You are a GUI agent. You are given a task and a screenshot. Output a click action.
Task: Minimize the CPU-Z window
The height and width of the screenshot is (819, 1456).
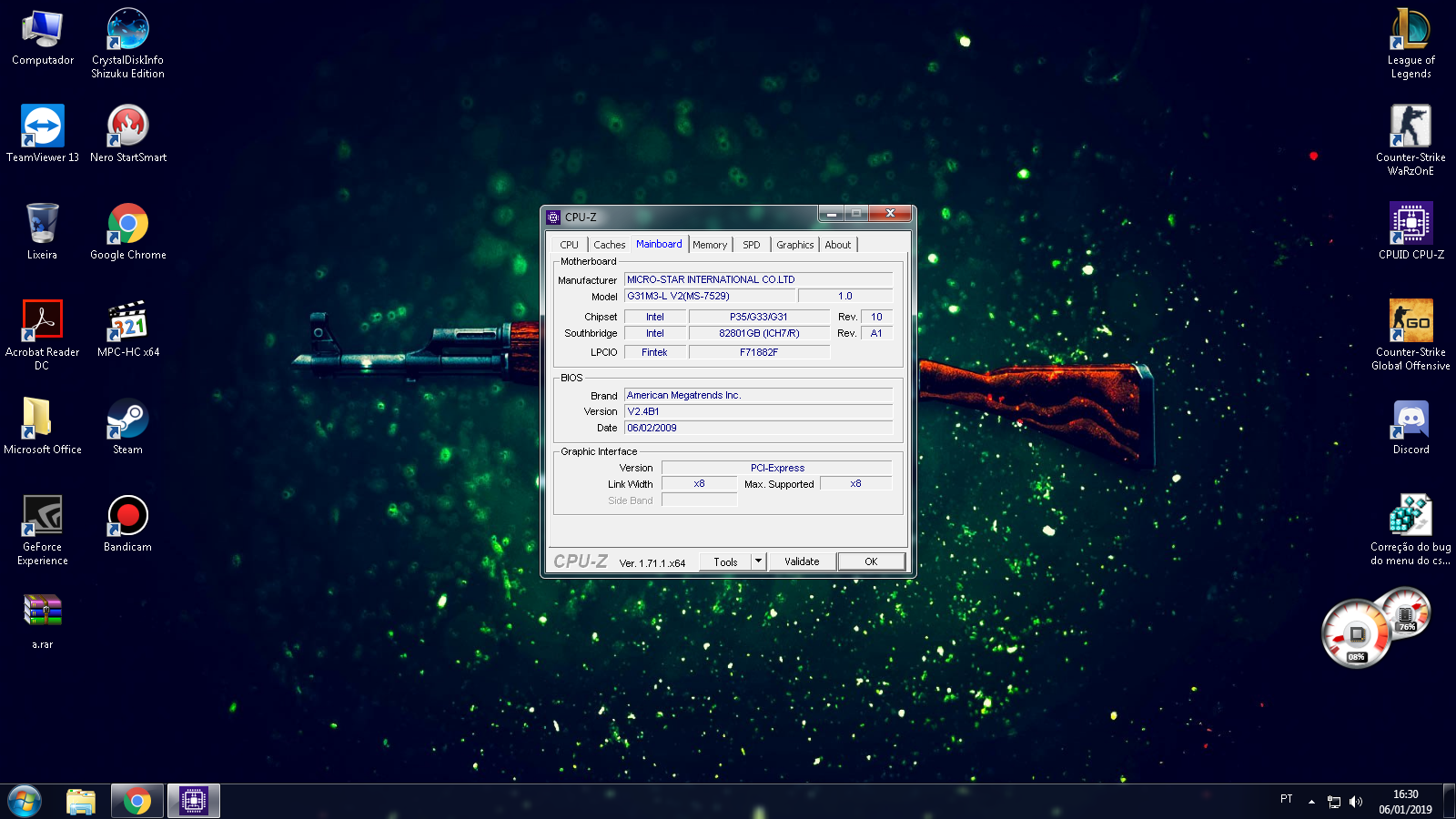(x=831, y=214)
